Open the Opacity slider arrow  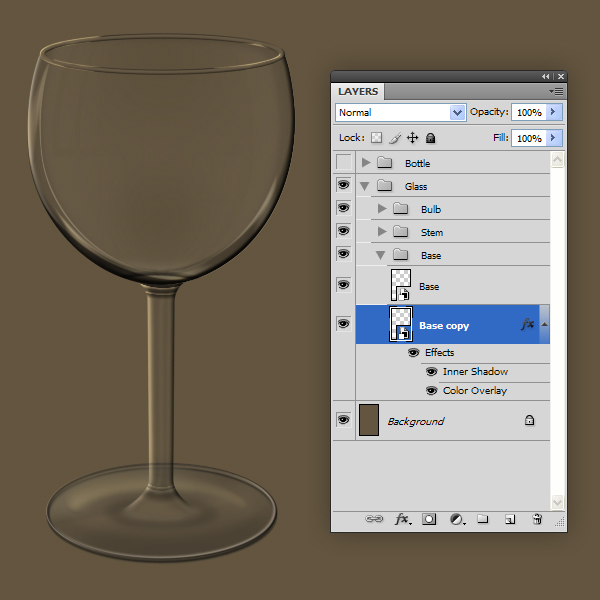pyautogui.click(x=554, y=112)
